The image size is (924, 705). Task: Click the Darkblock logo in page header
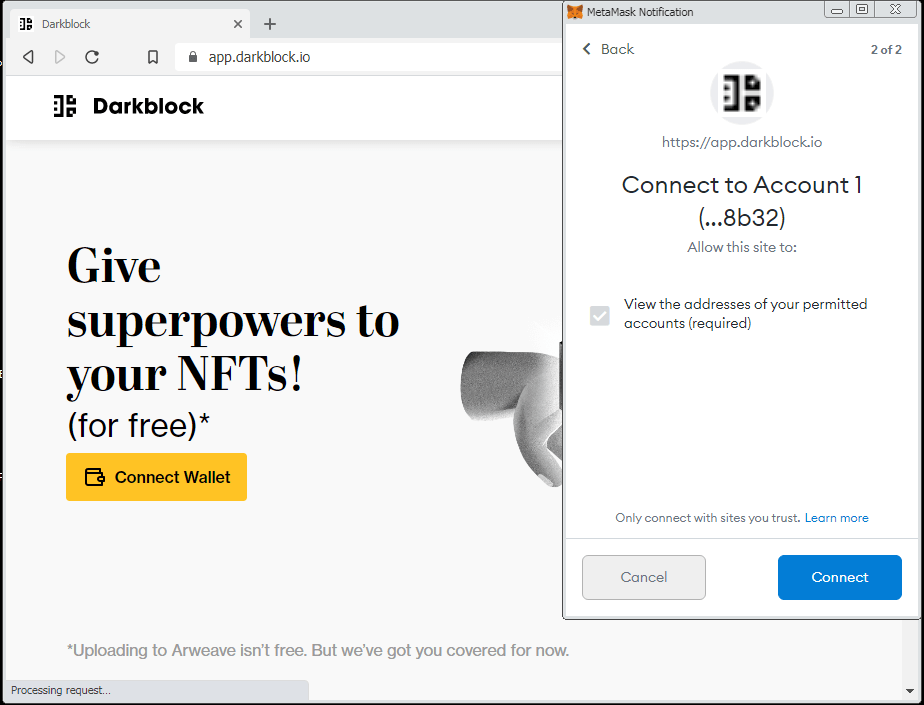point(128,106)
